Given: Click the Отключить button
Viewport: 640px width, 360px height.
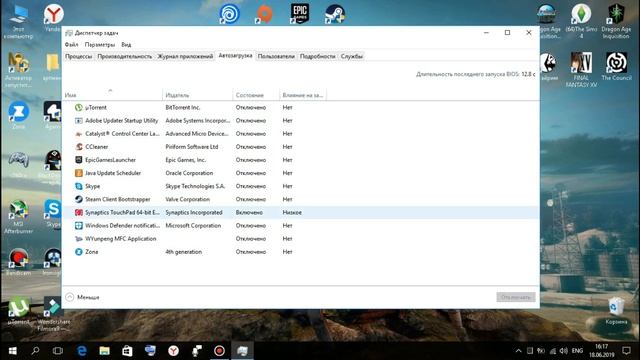Looking at the screenshot, I should coord(516,297).
